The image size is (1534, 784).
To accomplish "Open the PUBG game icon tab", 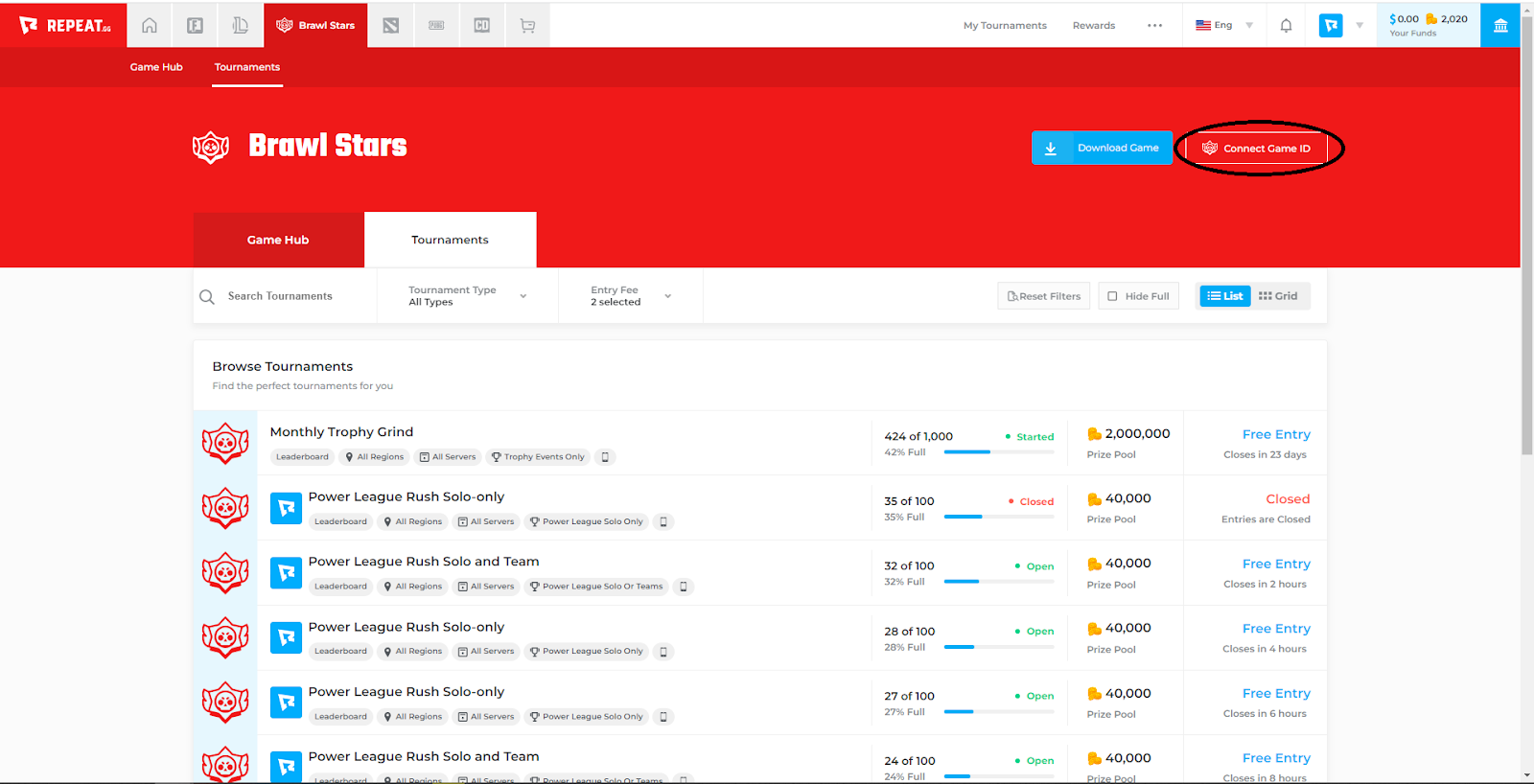I will [x=436, y=26].
